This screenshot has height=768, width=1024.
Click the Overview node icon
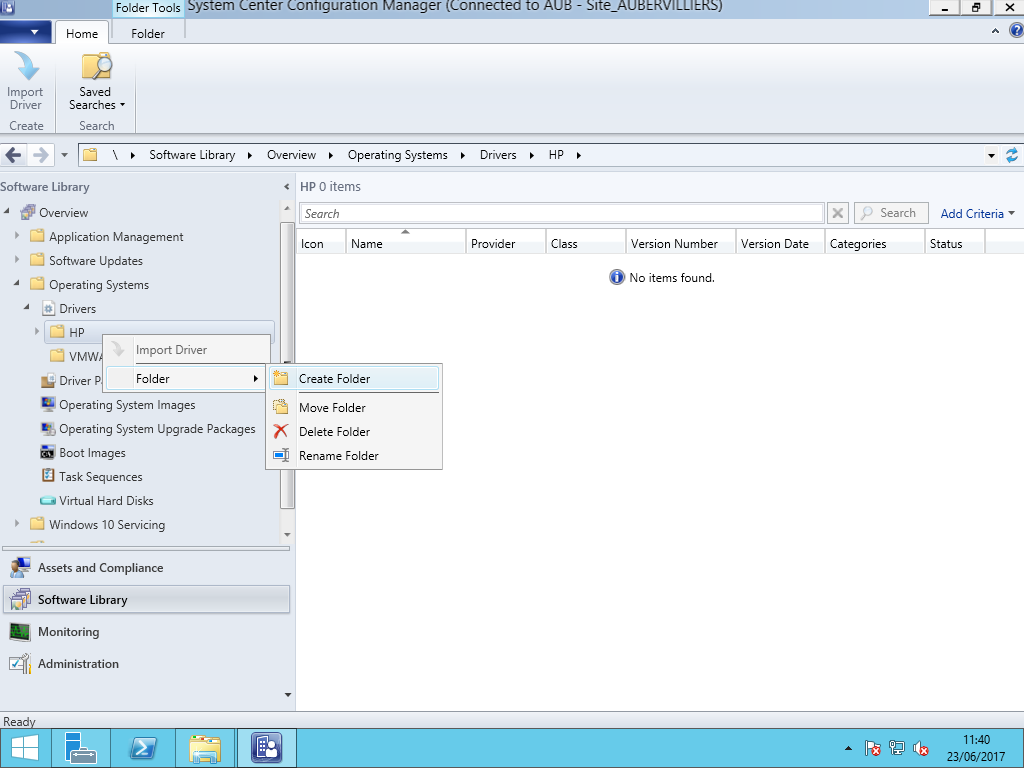tap(27, 212)
